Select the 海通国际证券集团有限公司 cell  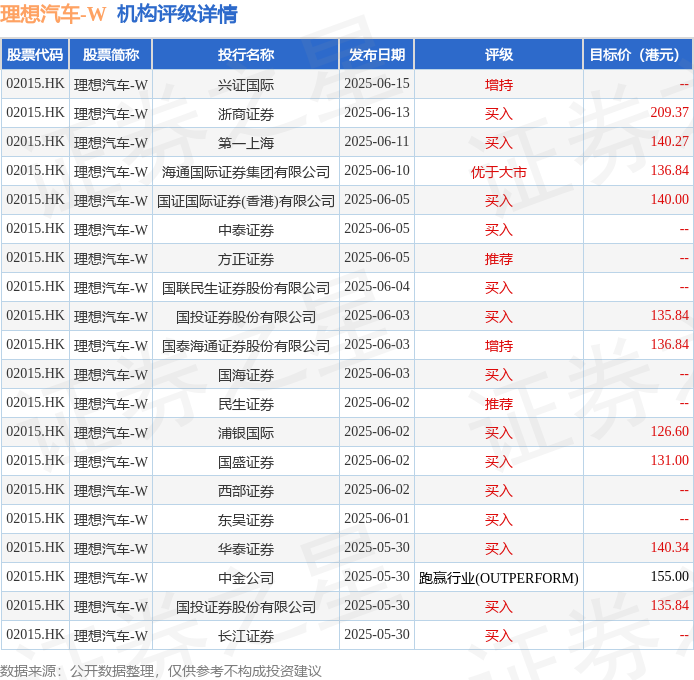(246, 172)
